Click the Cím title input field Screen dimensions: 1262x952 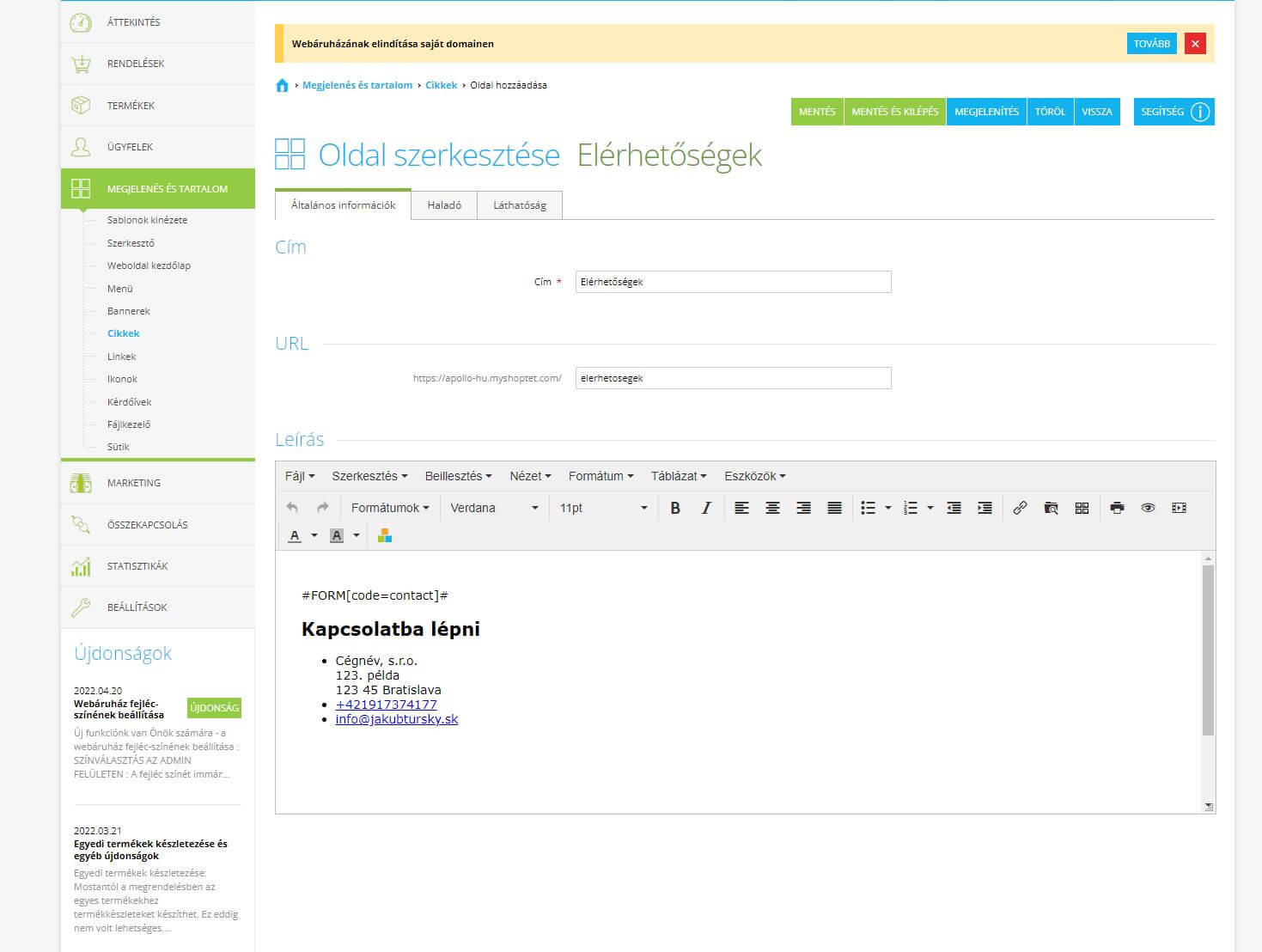click(x=733, y=282)
